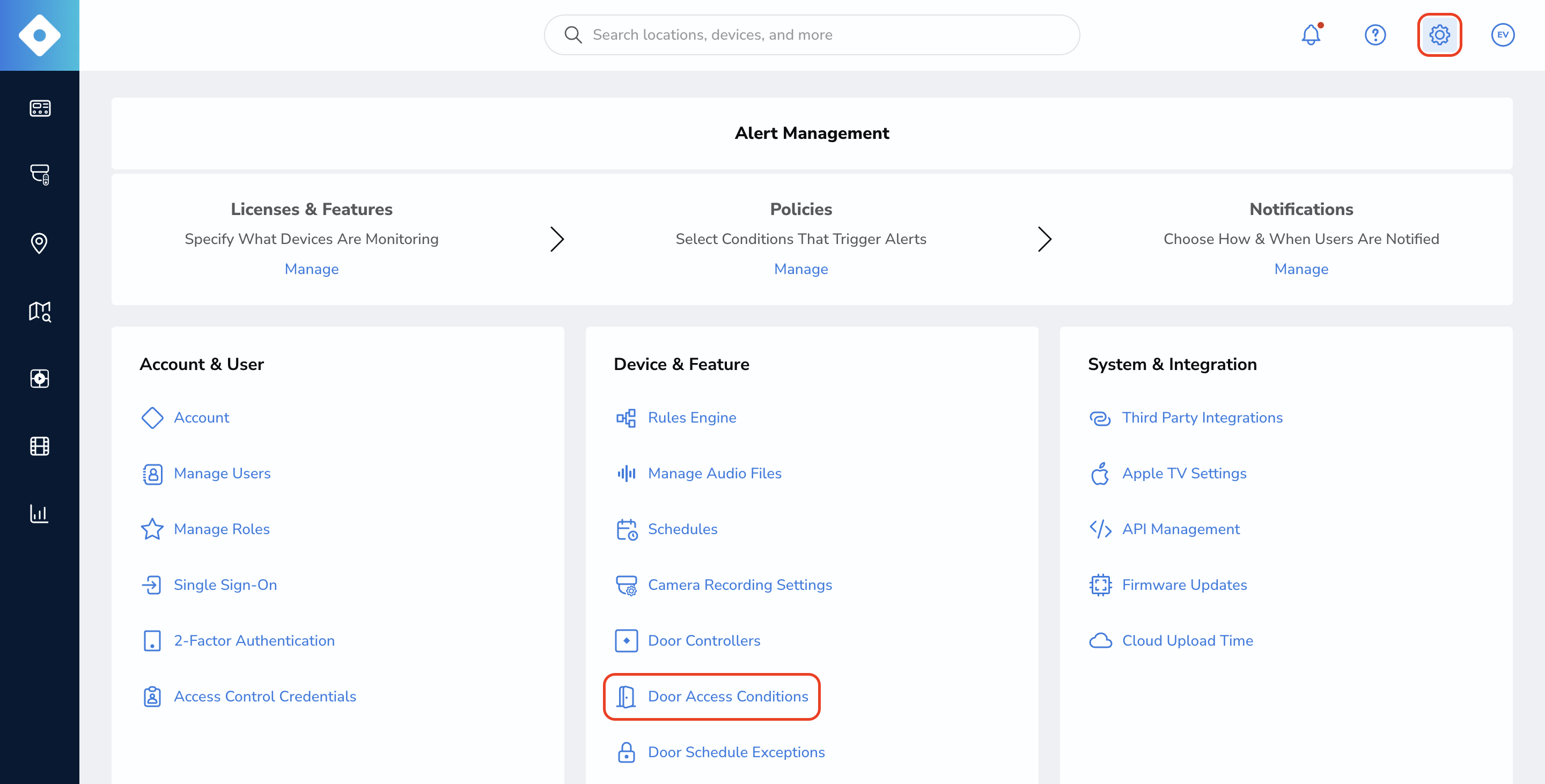Open the Account settings link

202,418
